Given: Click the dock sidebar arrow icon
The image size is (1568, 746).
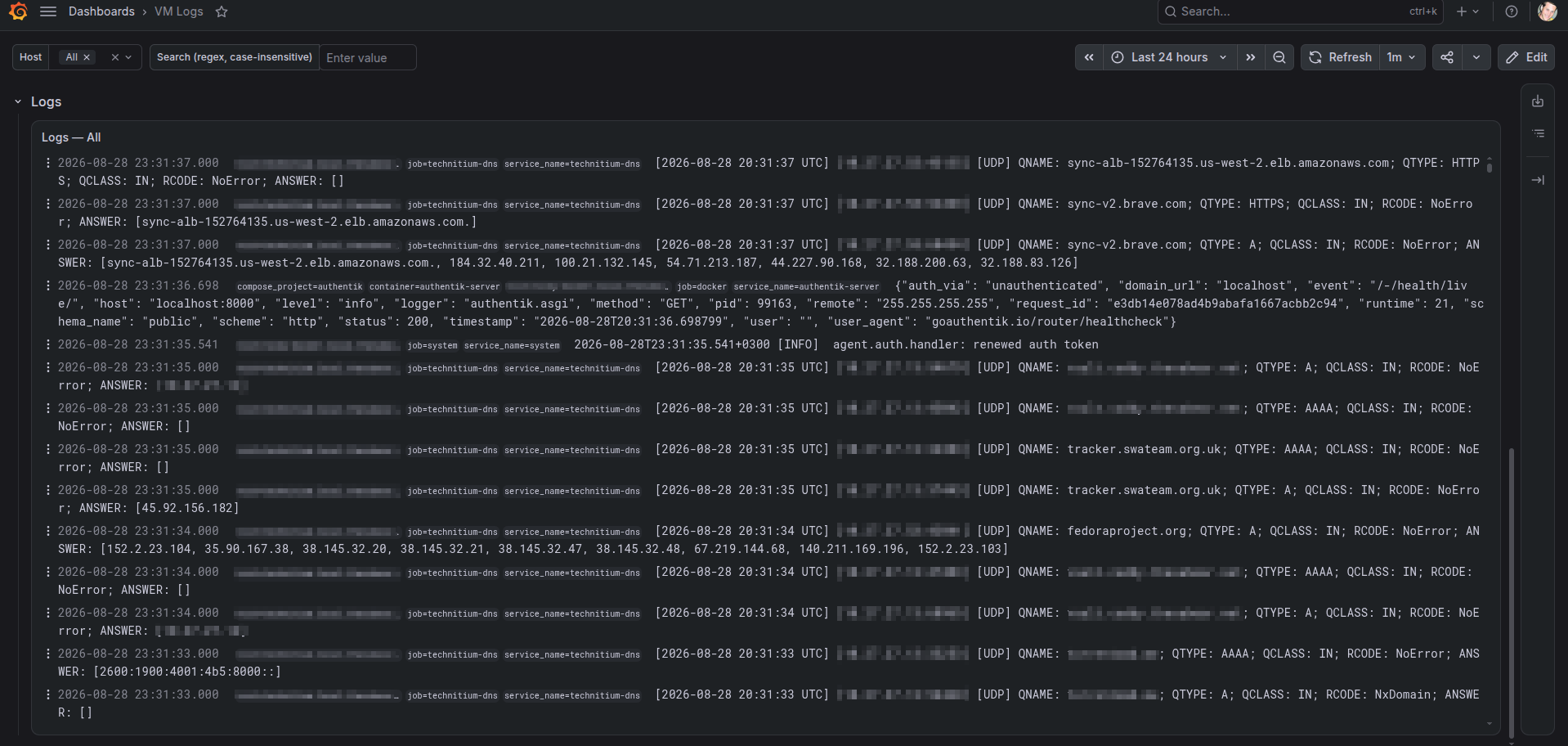Looking at the screenshot, I should pos(1538,180).
